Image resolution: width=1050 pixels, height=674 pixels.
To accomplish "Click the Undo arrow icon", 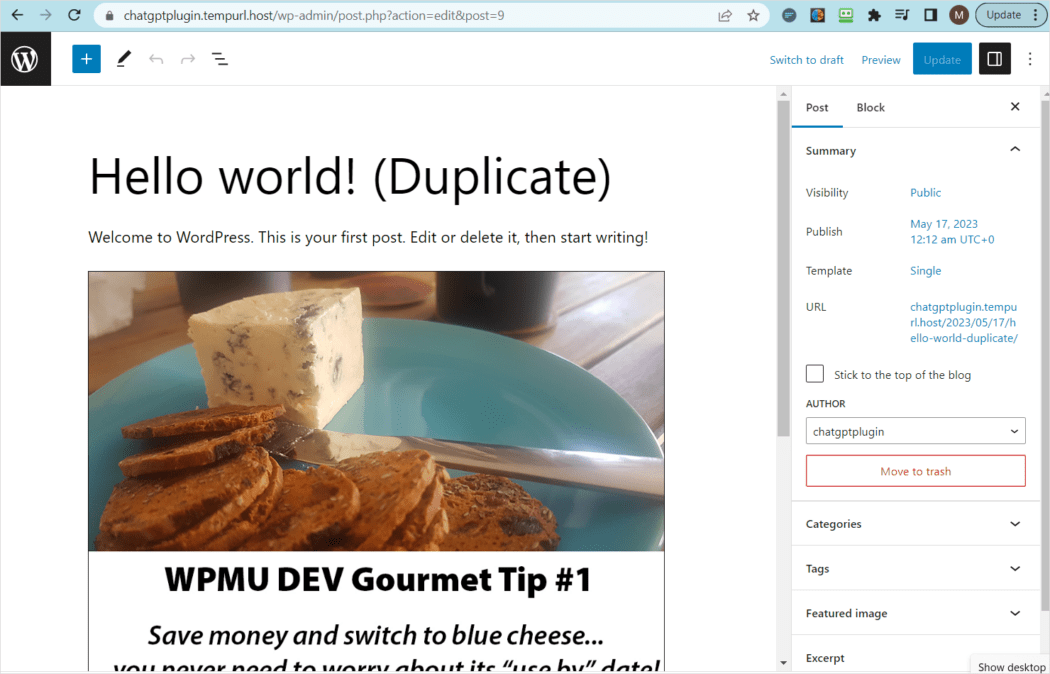I will click(x=156, y=59).
